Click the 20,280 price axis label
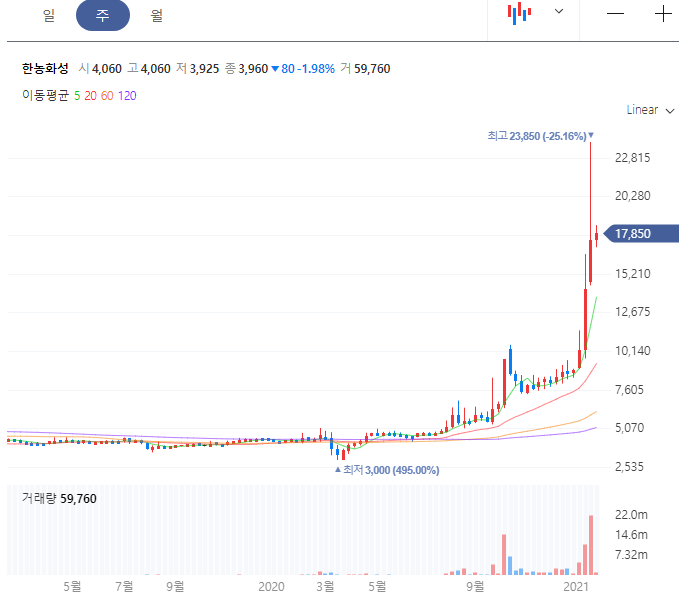 tap(633, 196)
